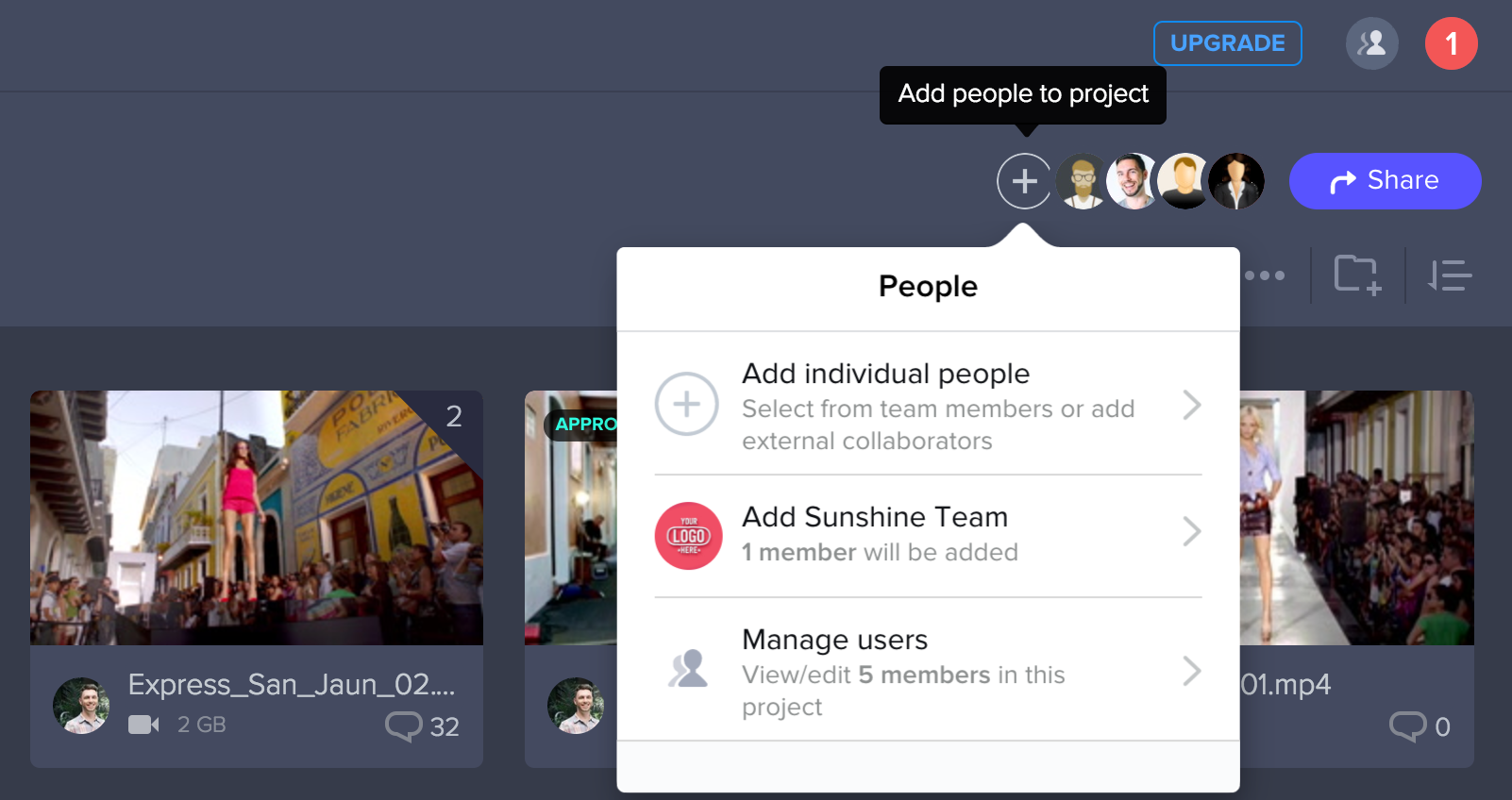The height and width of the screenshot is (800, 1512).
Task: Click the UPGRADE button
Action: pyautogui.click(x=1227, y=43)
